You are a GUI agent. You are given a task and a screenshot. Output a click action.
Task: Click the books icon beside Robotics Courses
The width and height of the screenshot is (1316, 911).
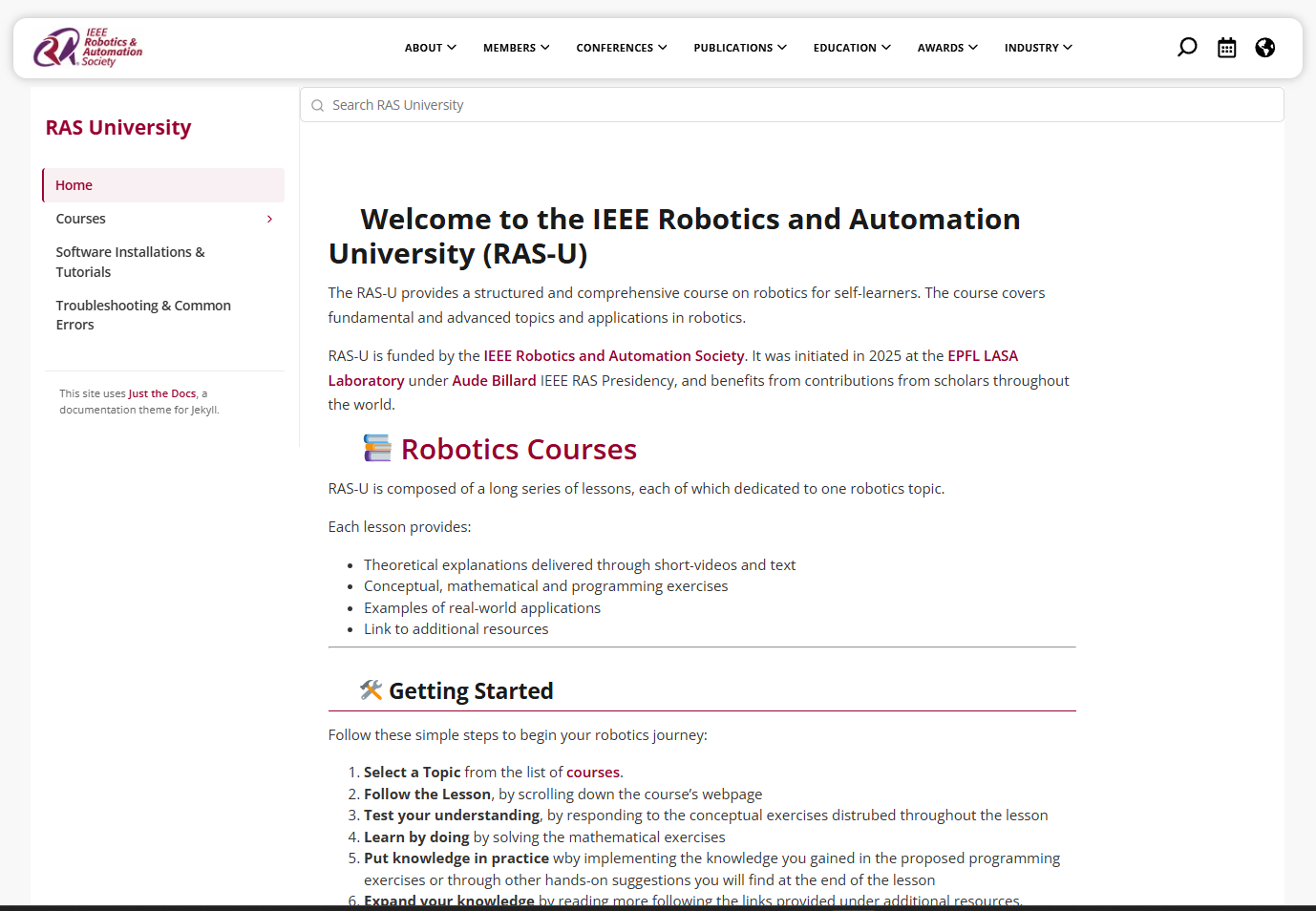click(377, 448)
